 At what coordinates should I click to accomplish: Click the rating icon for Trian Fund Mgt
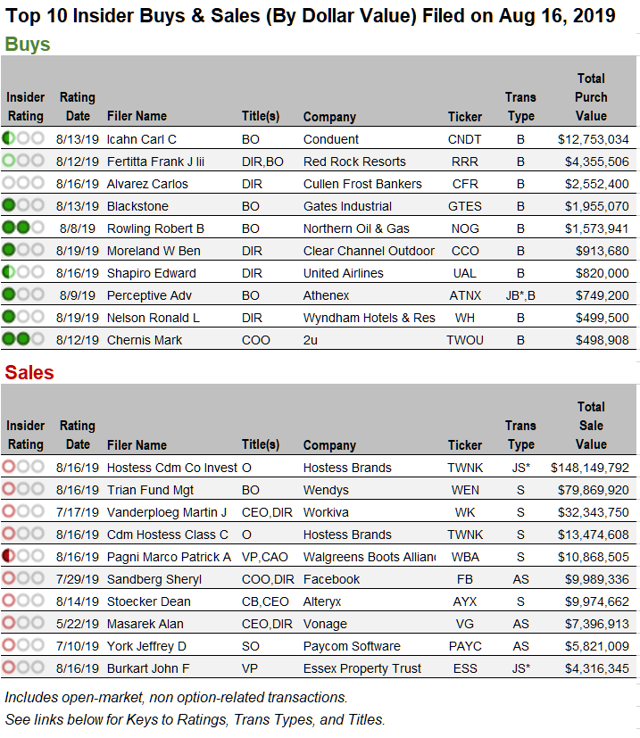23,490
